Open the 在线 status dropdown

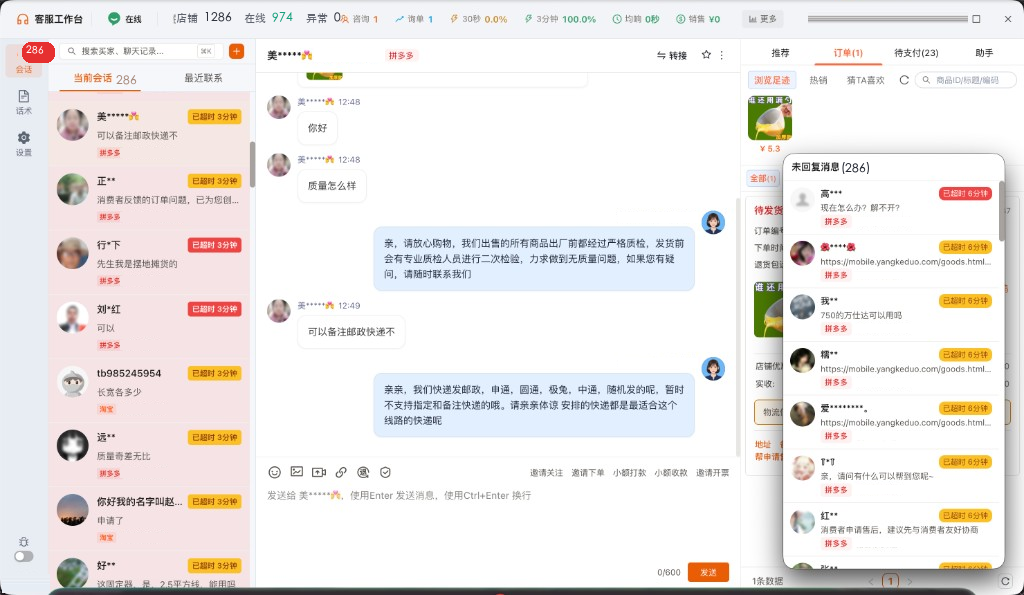tap(125, 19)
